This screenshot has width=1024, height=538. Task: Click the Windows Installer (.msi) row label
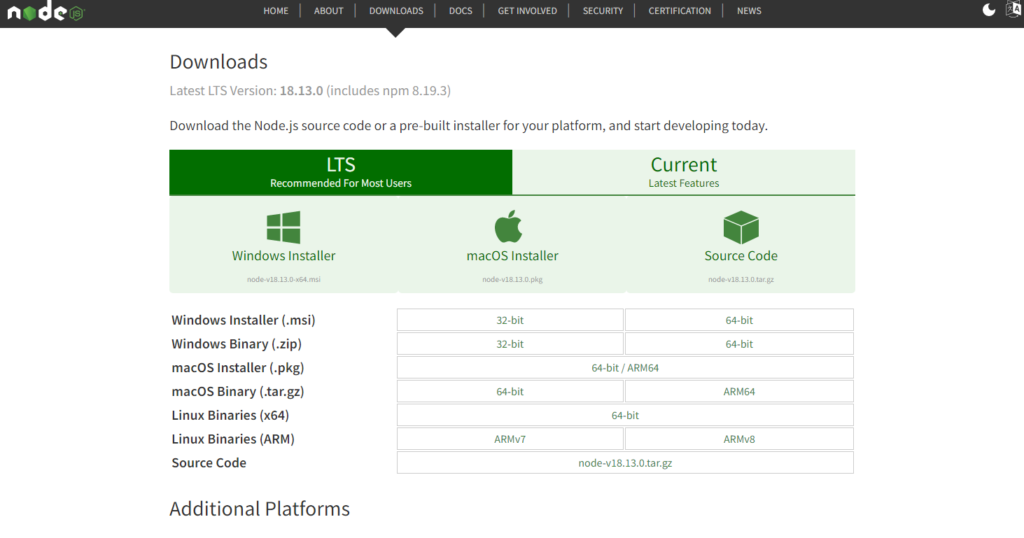click(244, 321)
